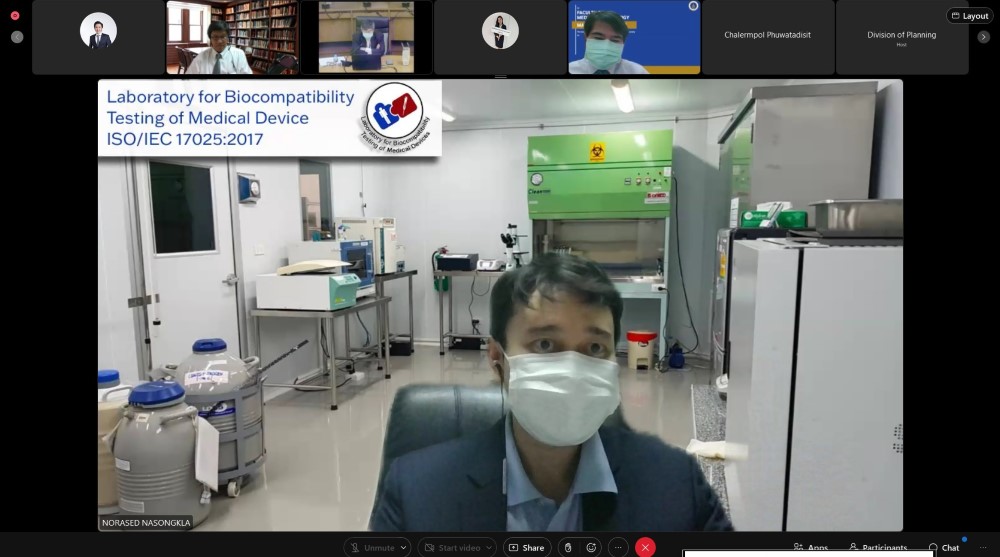Screen dimensions: 1000x557
Task: Expand the Start video options arrow
Action: (x=489, y=548)
